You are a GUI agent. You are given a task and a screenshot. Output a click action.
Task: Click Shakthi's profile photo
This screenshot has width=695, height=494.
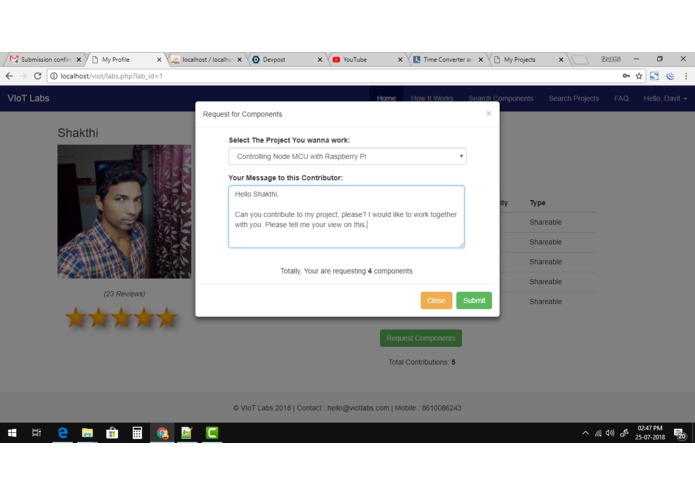pyautogui.click(x=124, y=211)
